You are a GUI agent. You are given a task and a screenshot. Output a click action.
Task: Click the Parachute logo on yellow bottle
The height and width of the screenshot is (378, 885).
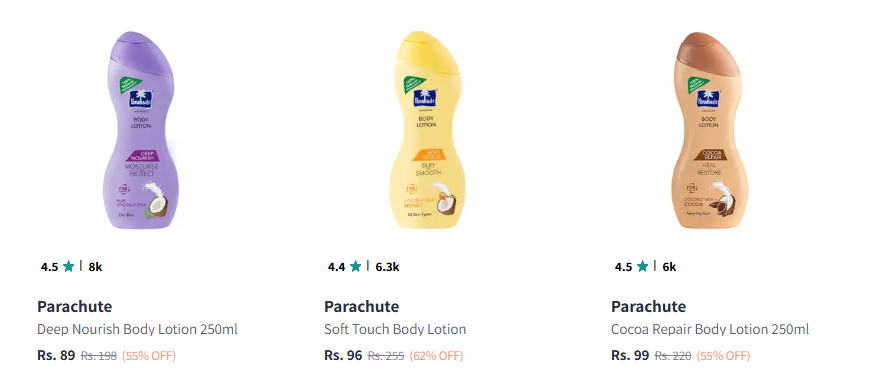[x=425, y=100]
